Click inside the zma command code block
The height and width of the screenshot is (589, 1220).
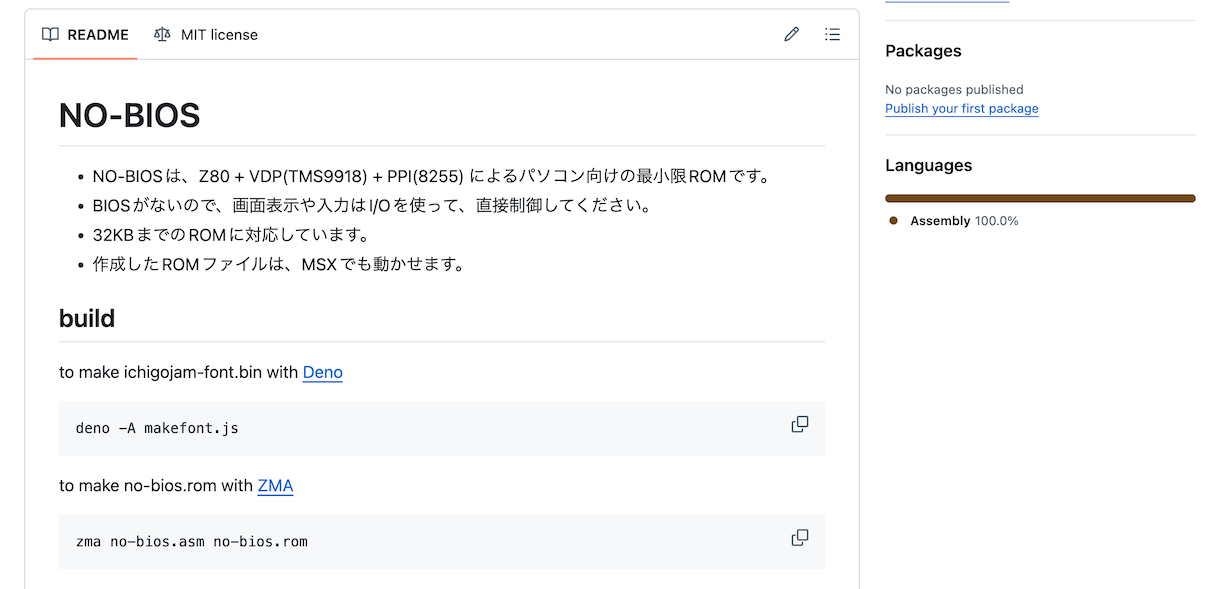(x=442, y=542)
